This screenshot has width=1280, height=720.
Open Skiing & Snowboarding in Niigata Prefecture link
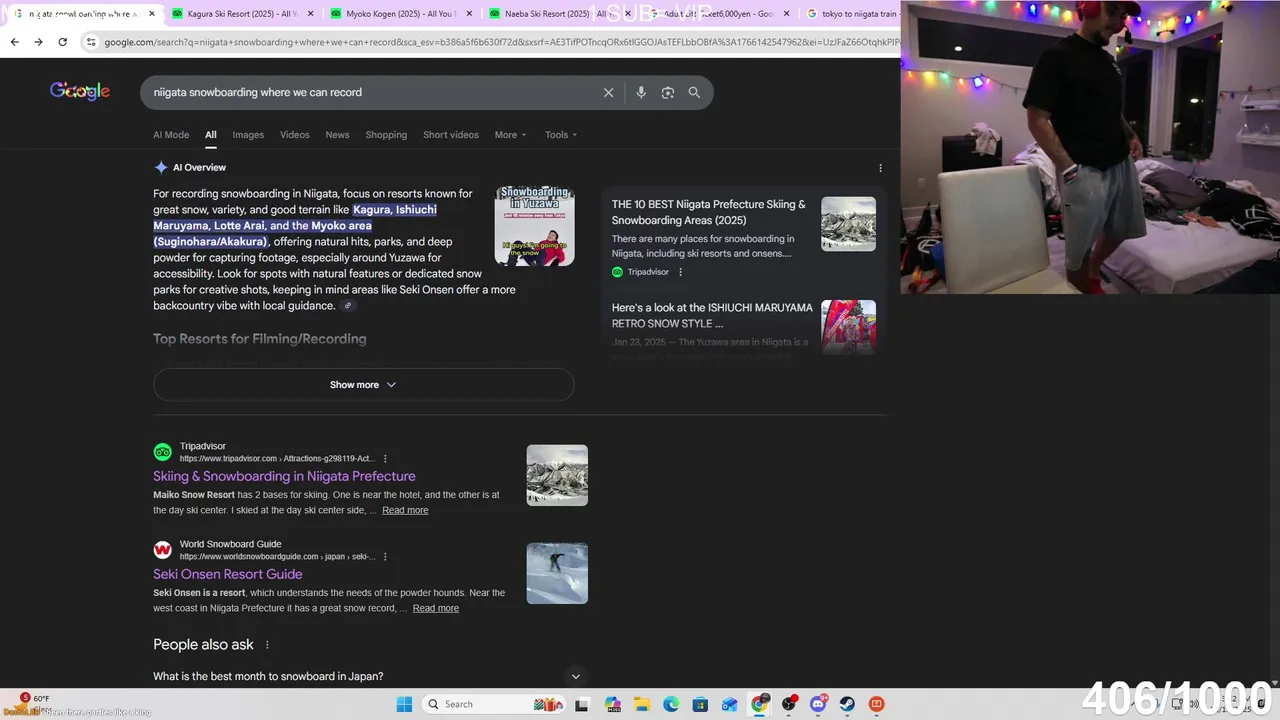284,476
